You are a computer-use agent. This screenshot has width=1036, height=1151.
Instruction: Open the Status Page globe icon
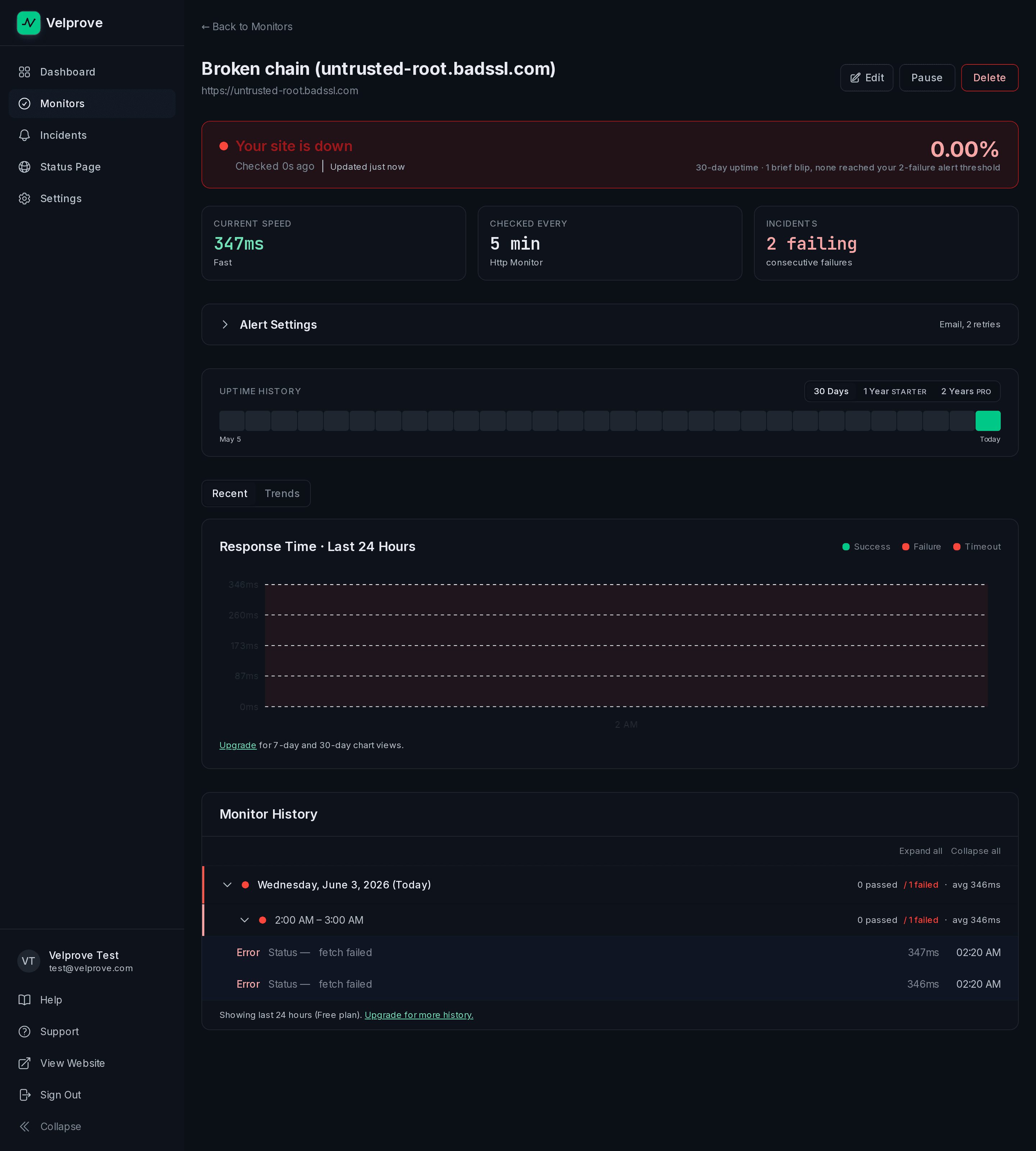coord(24,167)
